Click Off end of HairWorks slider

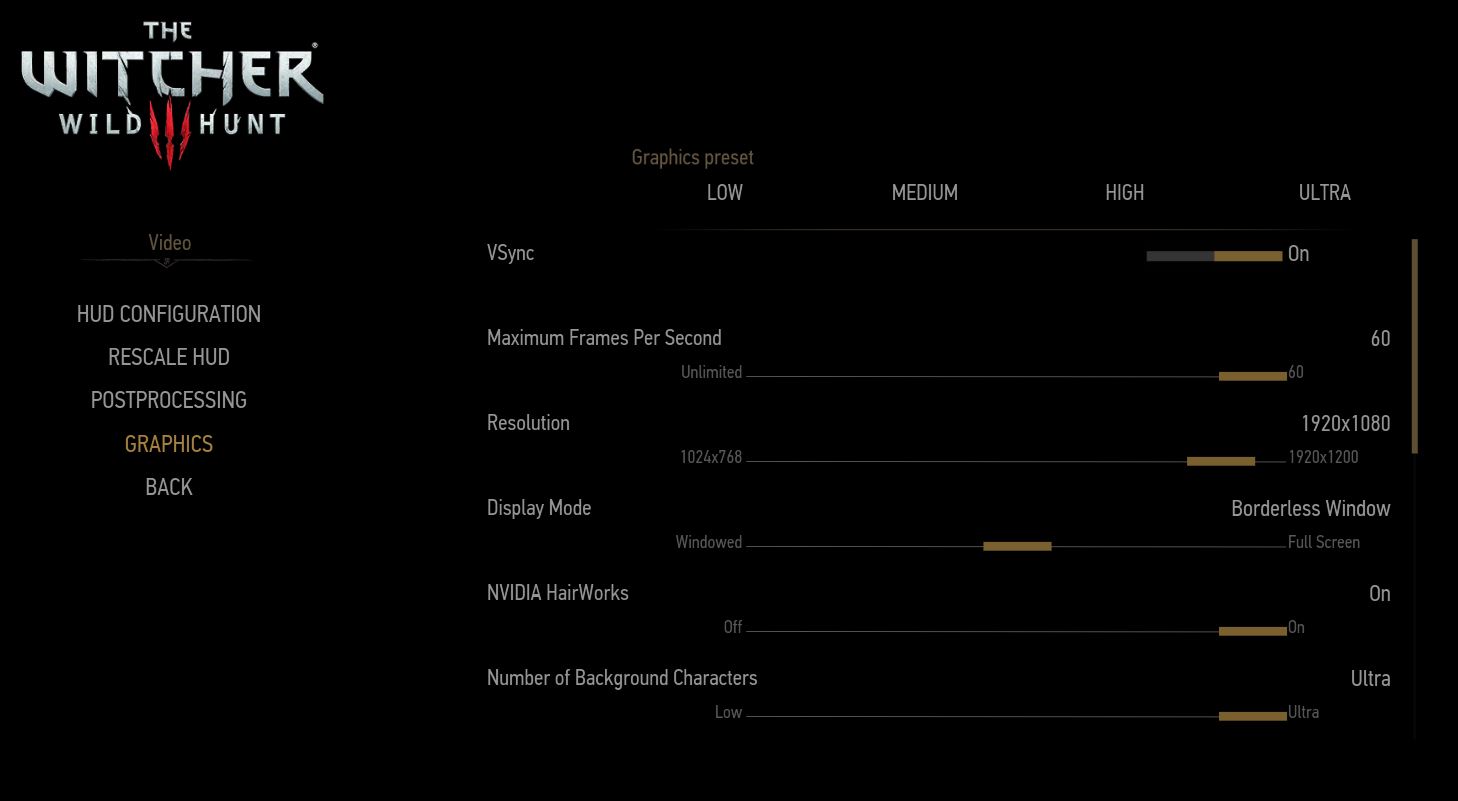tap(733, 627)
